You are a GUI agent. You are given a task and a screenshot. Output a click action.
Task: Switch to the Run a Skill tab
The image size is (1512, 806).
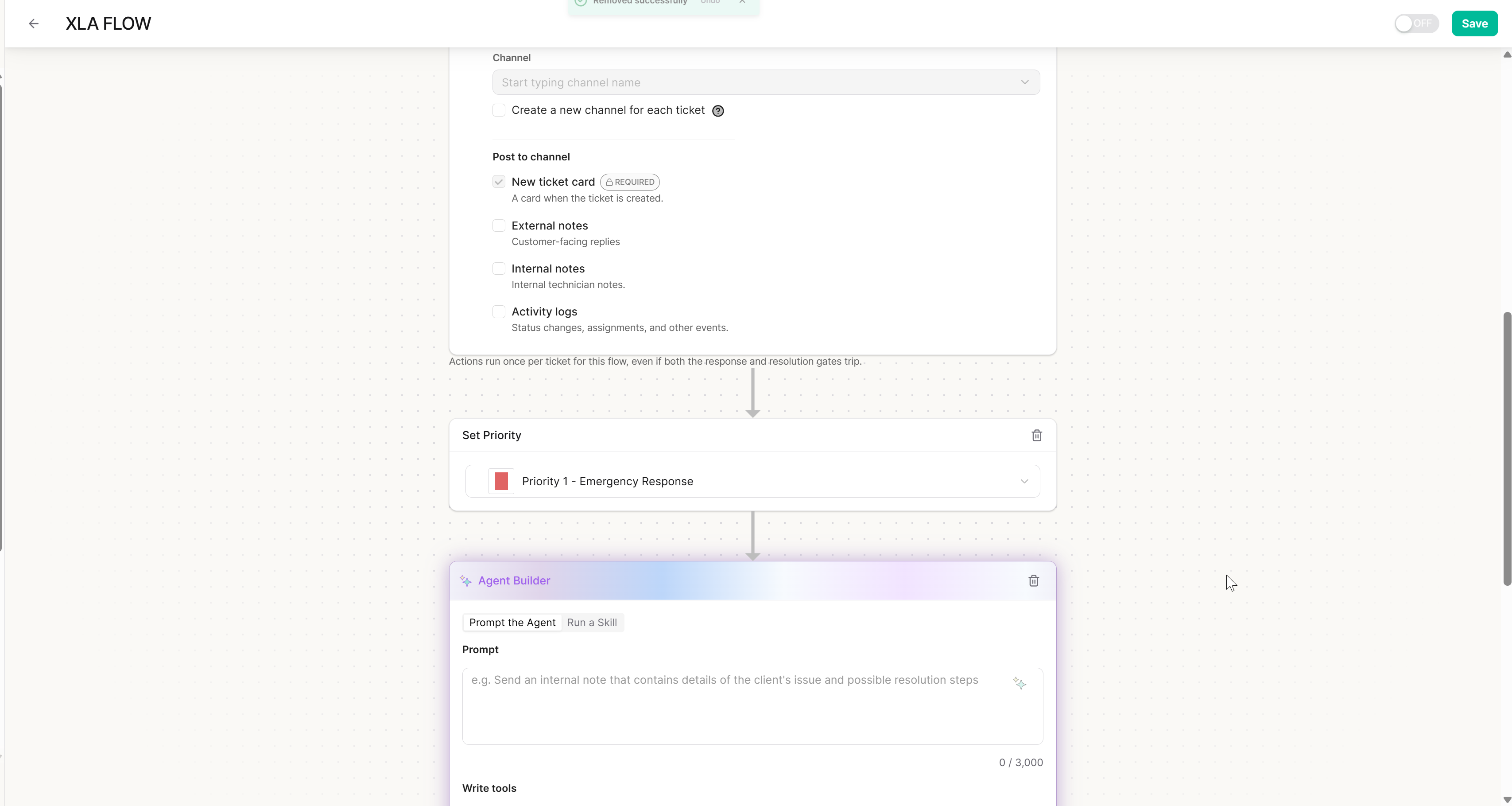point(592,622)
